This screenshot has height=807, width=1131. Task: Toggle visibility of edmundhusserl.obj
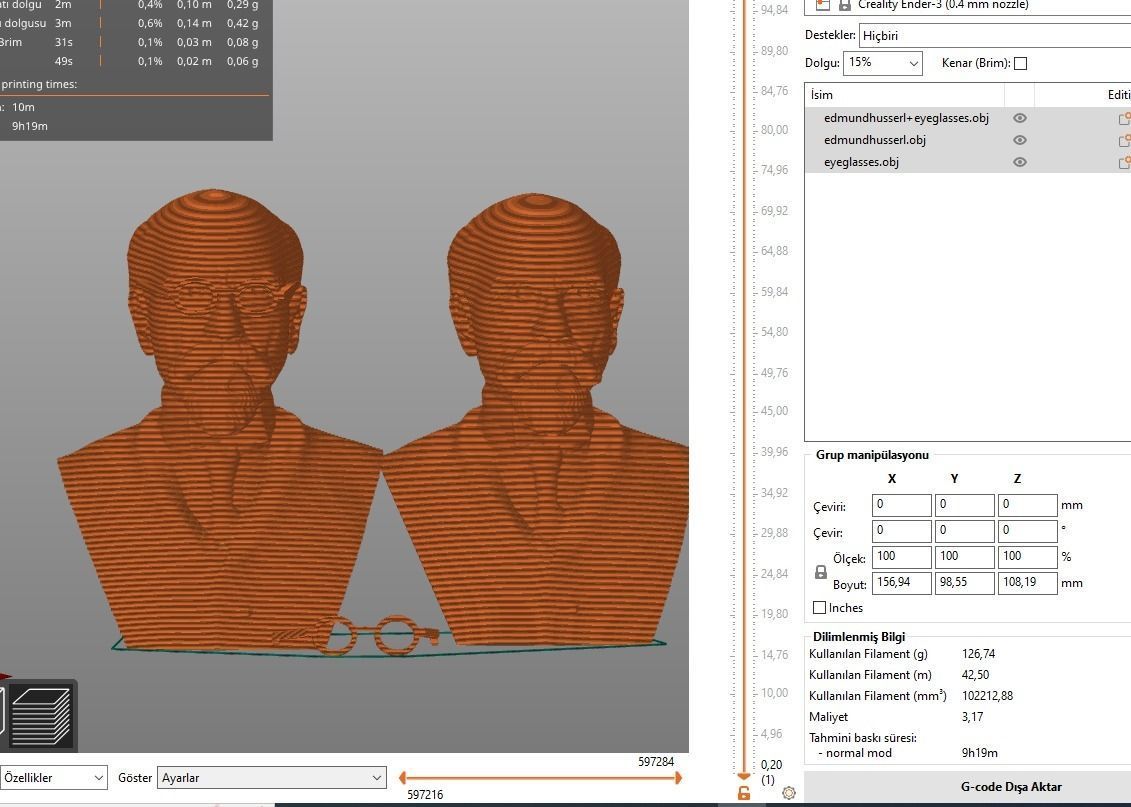[1019, 140]
